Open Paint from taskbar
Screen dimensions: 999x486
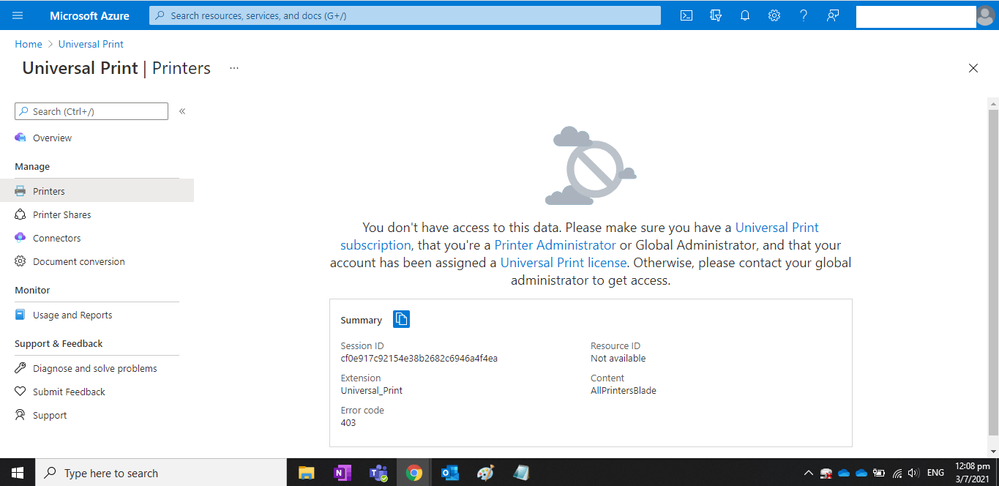[x=485, y=473]
